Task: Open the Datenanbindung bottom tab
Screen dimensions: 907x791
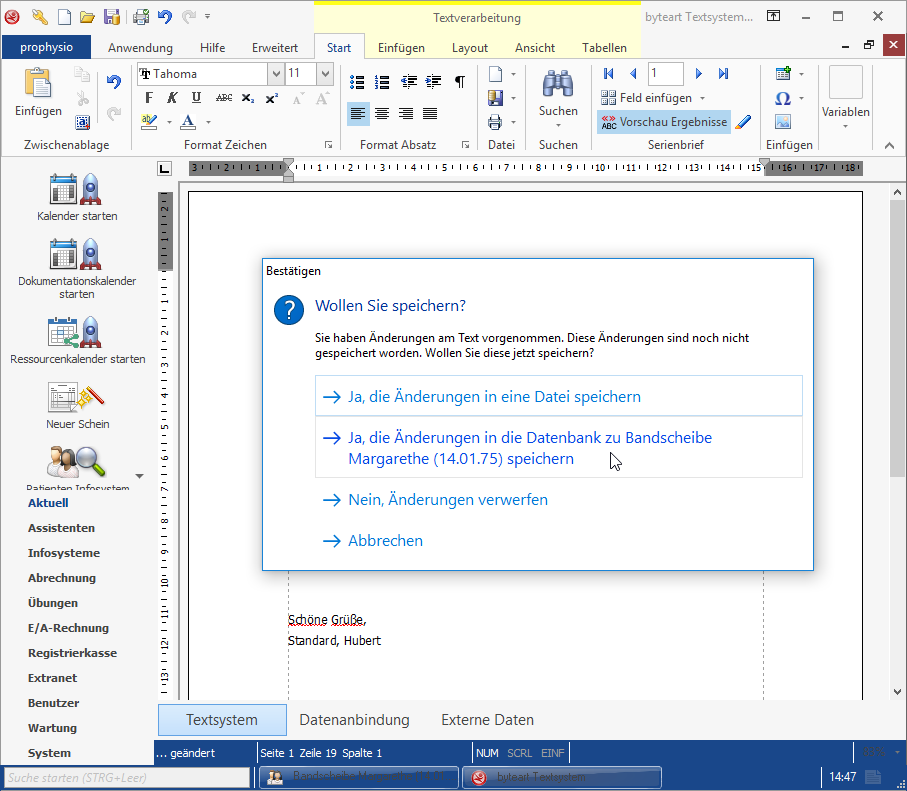Action: (x=354, y=720)
